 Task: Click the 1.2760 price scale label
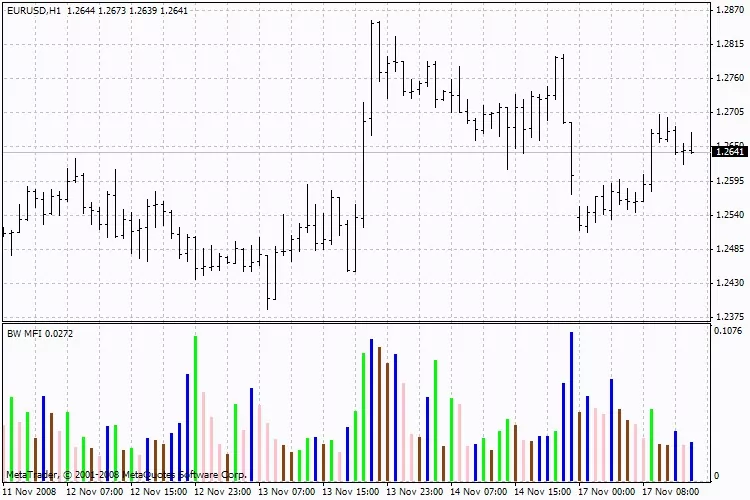tap(730, 78)
